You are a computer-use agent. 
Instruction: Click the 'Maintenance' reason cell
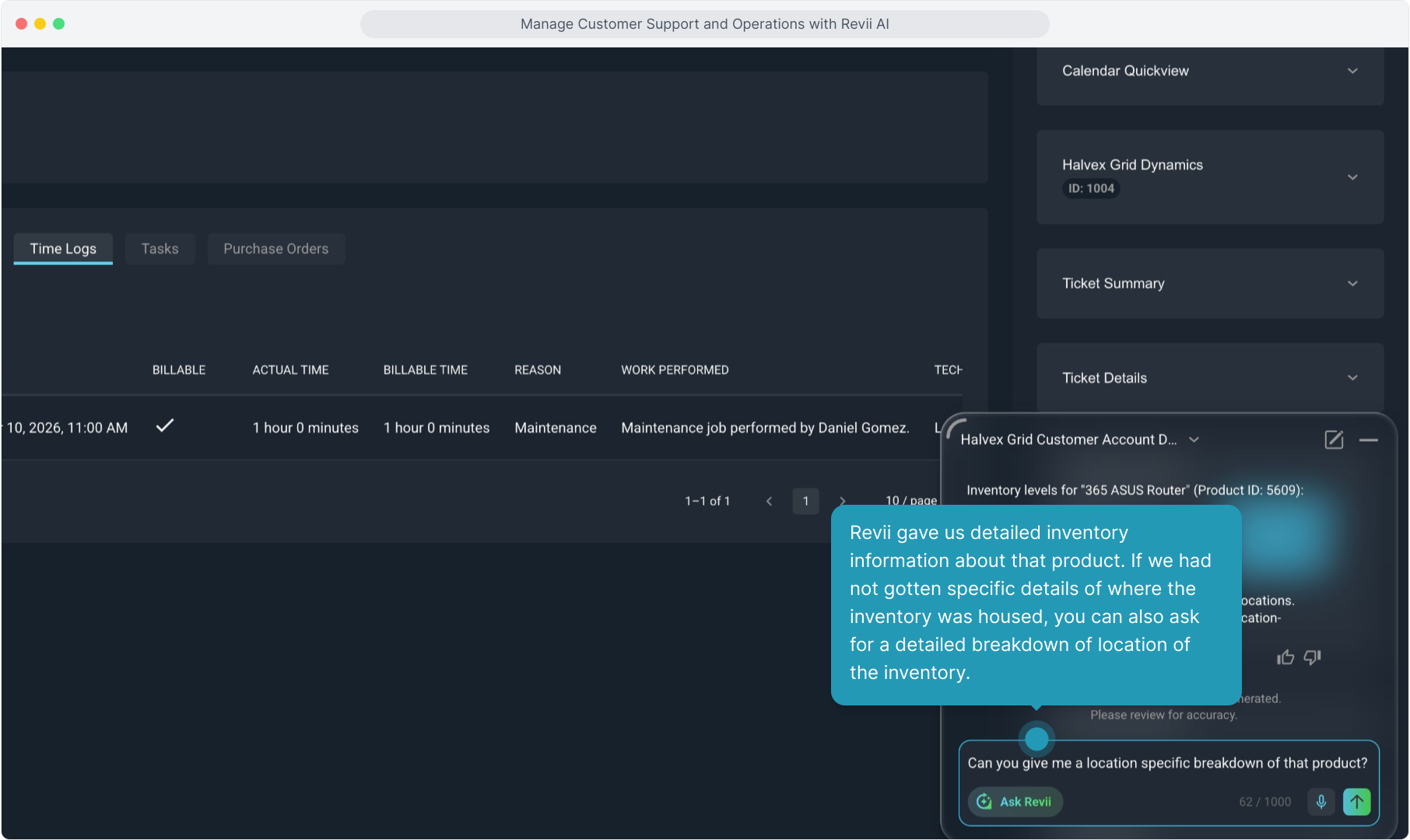click(556, 428)
